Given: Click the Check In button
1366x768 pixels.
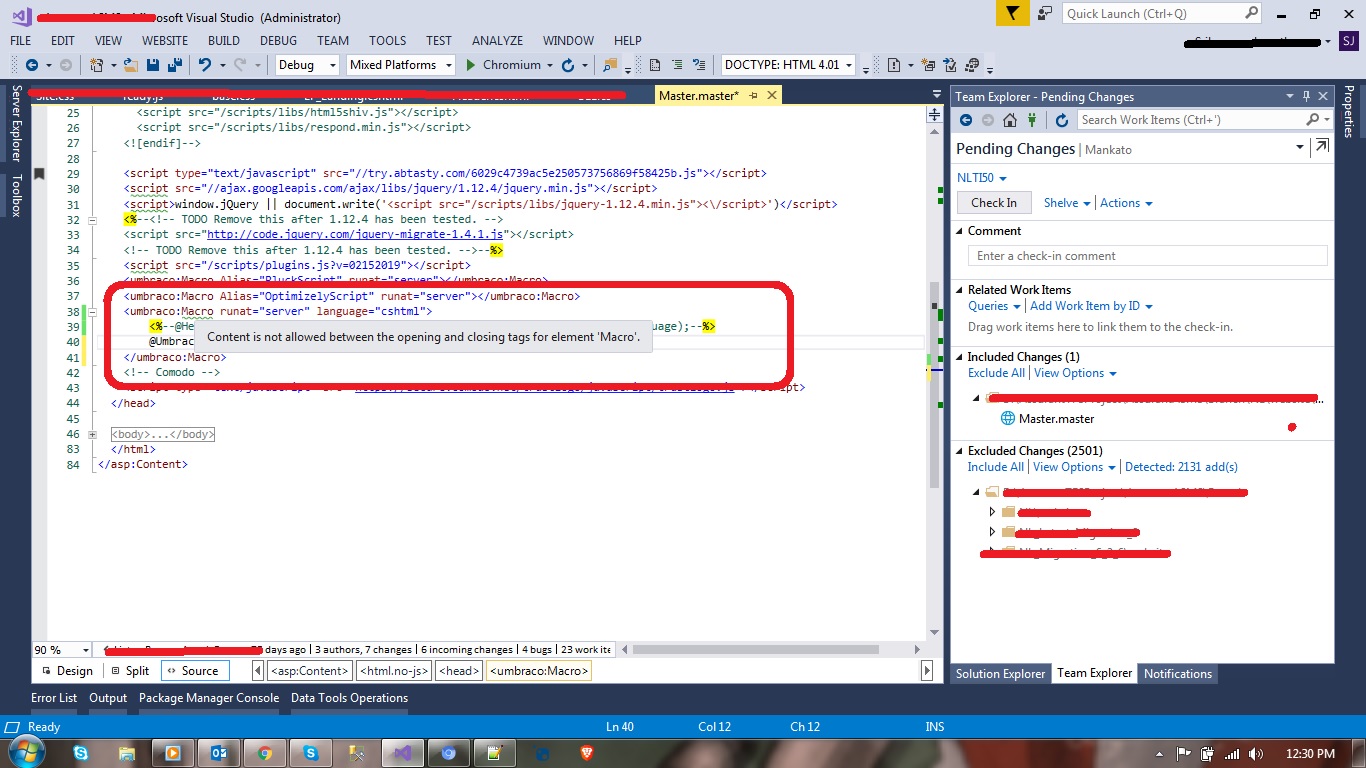Looking at the screenshot, I should 994,203.
